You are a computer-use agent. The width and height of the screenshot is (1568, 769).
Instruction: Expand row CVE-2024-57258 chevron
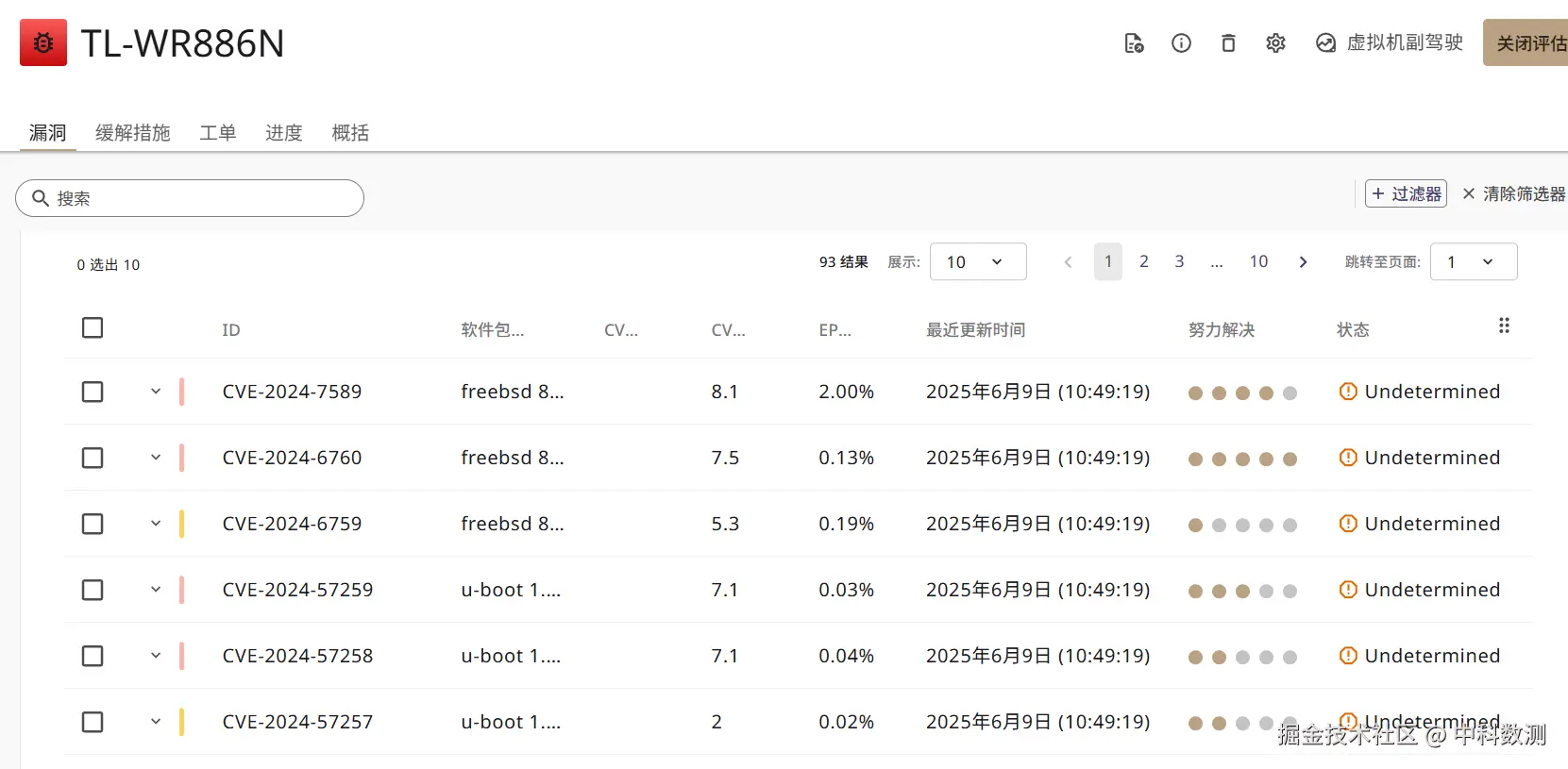point(156,655)
